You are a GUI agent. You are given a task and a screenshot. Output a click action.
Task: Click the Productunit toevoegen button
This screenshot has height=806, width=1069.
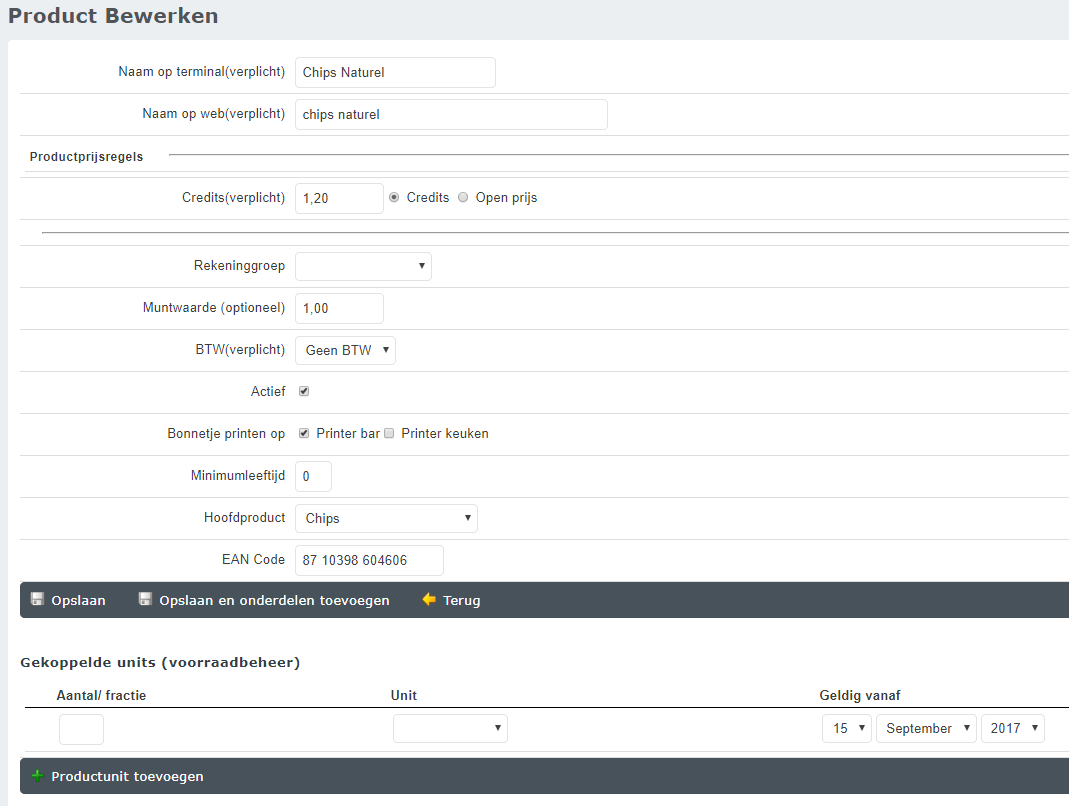127,777
